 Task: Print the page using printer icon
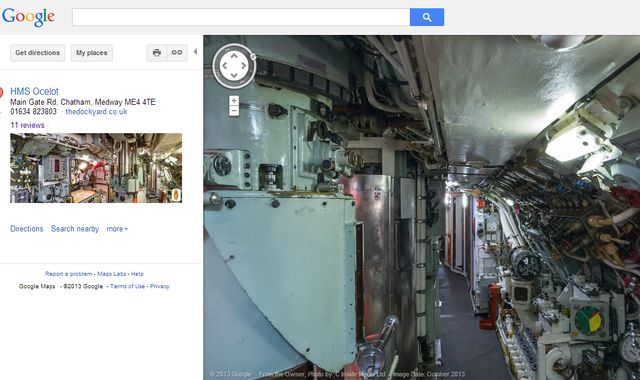pyautogui.click(x=157, y=53)
